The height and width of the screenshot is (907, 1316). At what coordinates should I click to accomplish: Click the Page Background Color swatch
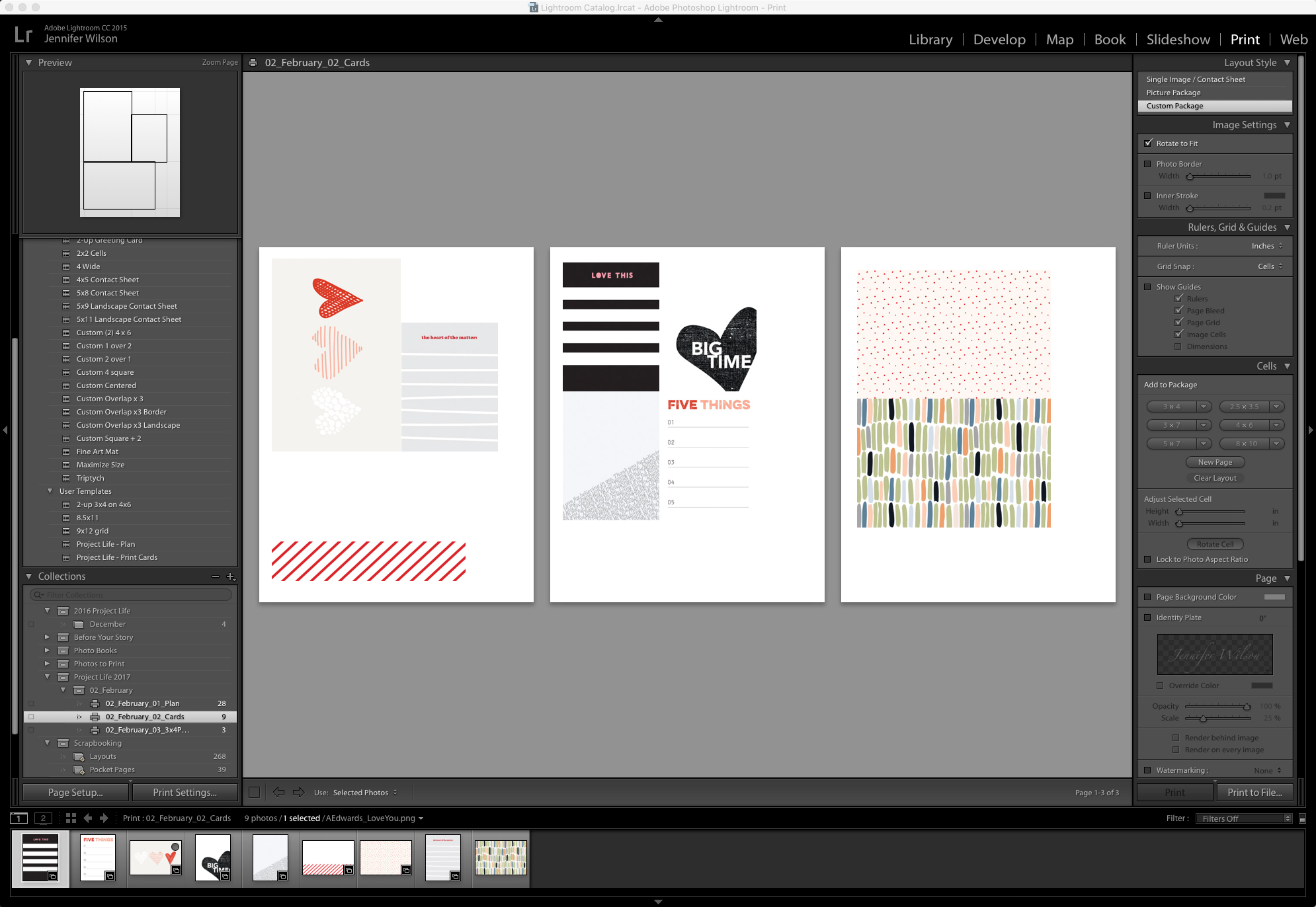[1274, 597]
